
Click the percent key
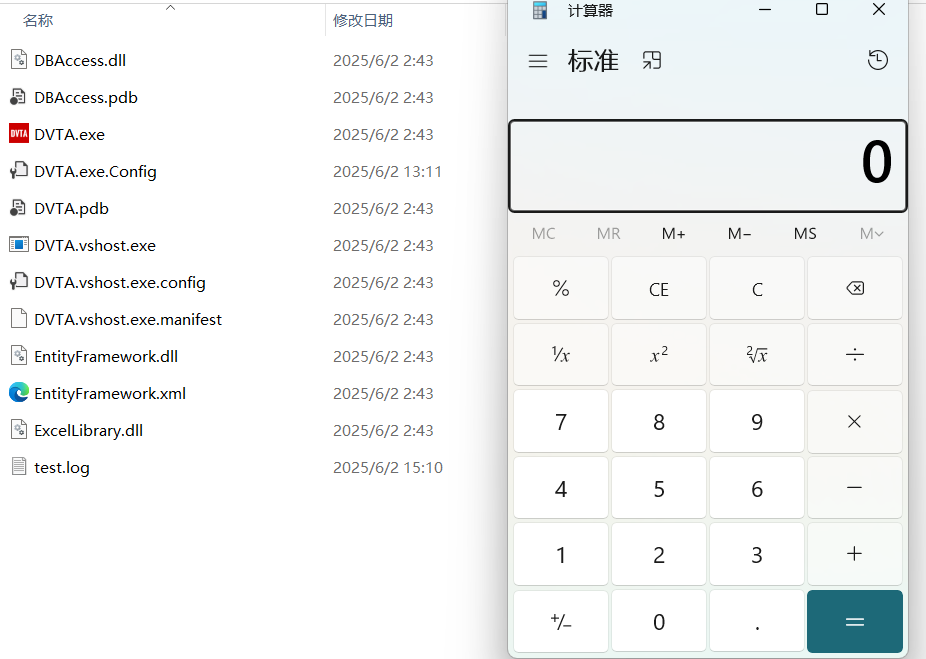(561, 288)
